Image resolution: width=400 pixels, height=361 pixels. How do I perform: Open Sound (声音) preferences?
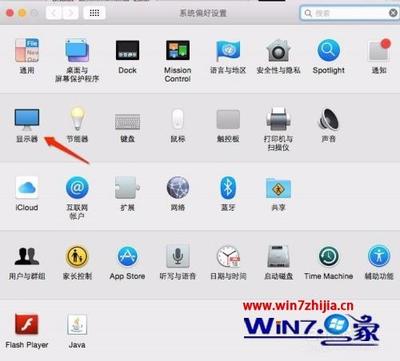[328, 119]
